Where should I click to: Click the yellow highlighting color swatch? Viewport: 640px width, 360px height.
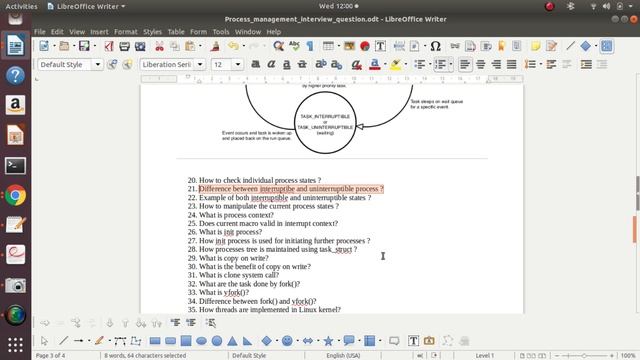396,64
